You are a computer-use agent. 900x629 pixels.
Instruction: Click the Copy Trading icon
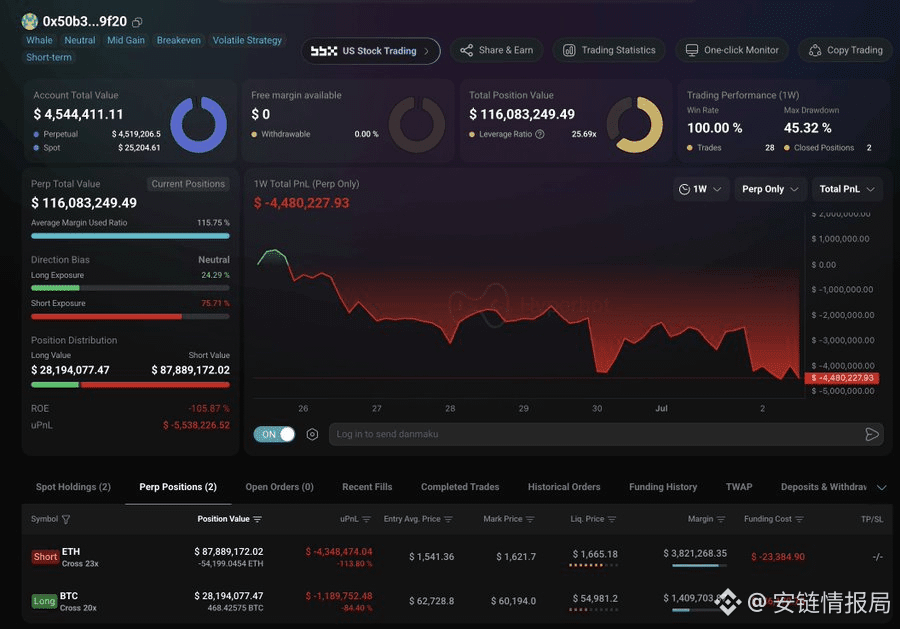click(x=814, y=51)
